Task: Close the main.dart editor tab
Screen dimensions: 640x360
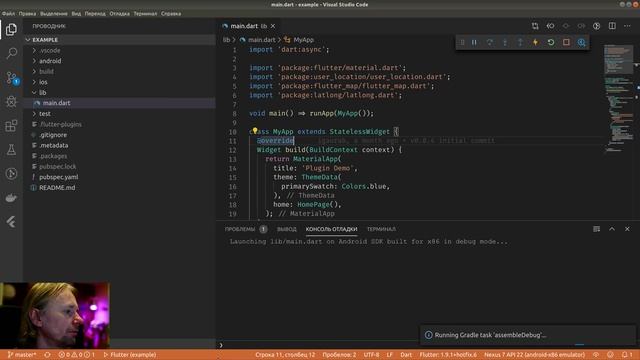Action: 273,26
